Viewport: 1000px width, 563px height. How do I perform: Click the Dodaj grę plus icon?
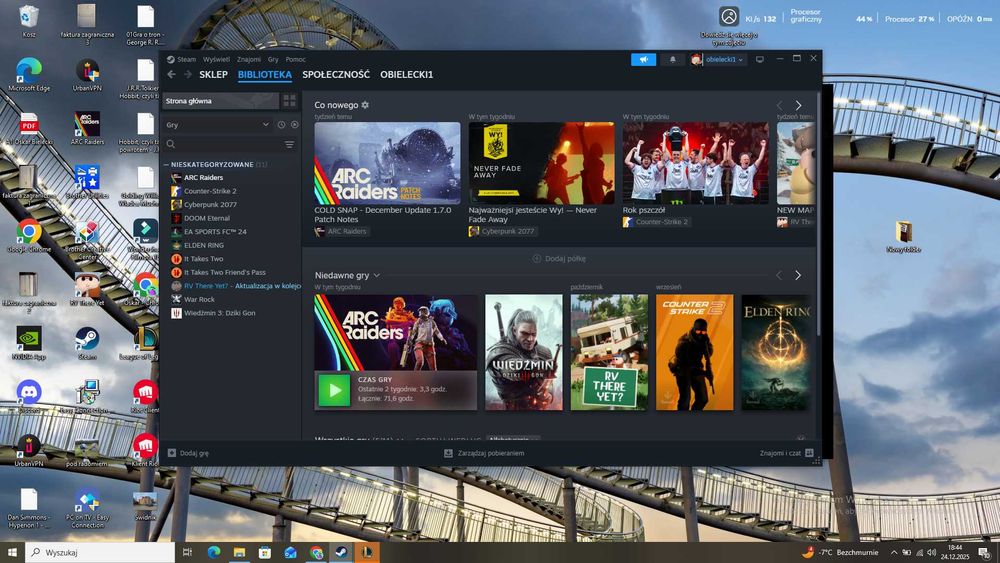(x=172, y=453)
